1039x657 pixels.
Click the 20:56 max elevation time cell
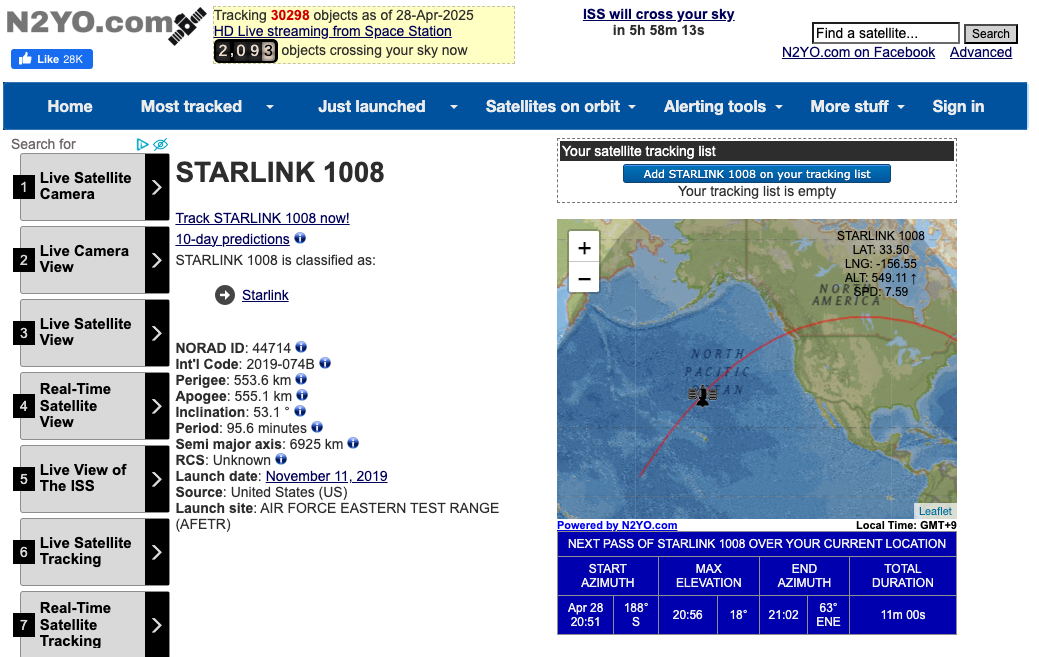[687, 615]
